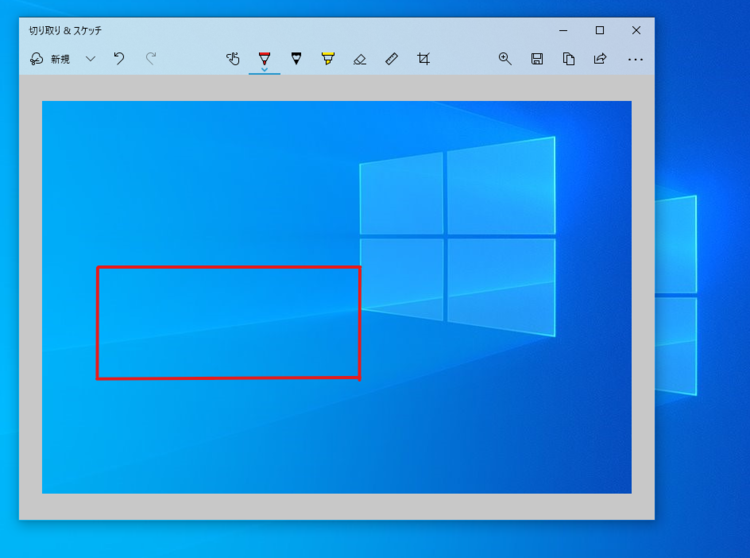This screenshot has height=558, width=750.
Task: Expand the dropdown arrow beside 新規
Action: (90, 59)
